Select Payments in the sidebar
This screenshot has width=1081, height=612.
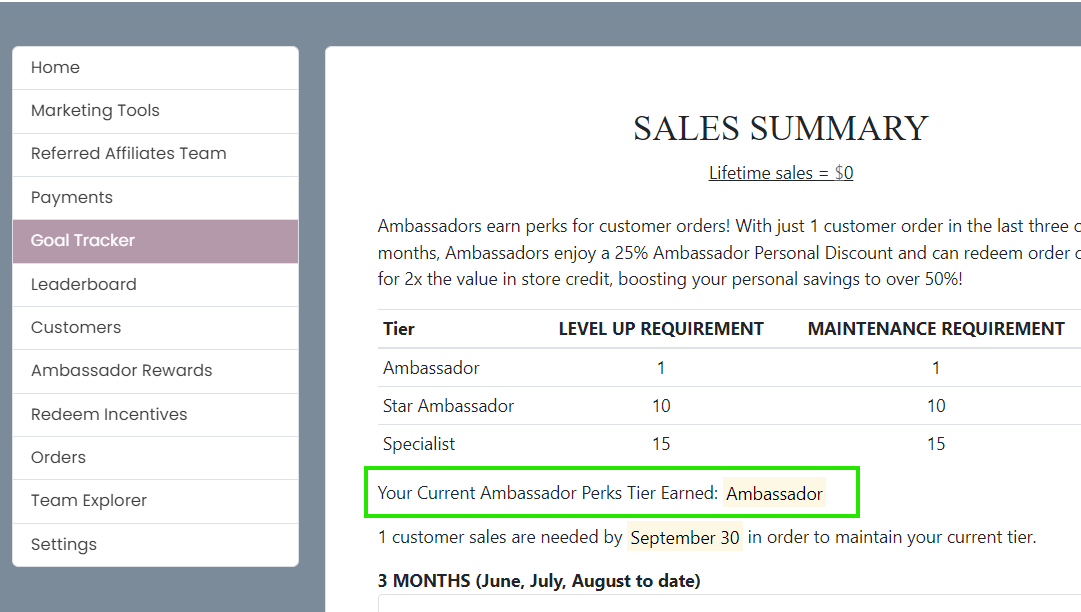(72, 198)
